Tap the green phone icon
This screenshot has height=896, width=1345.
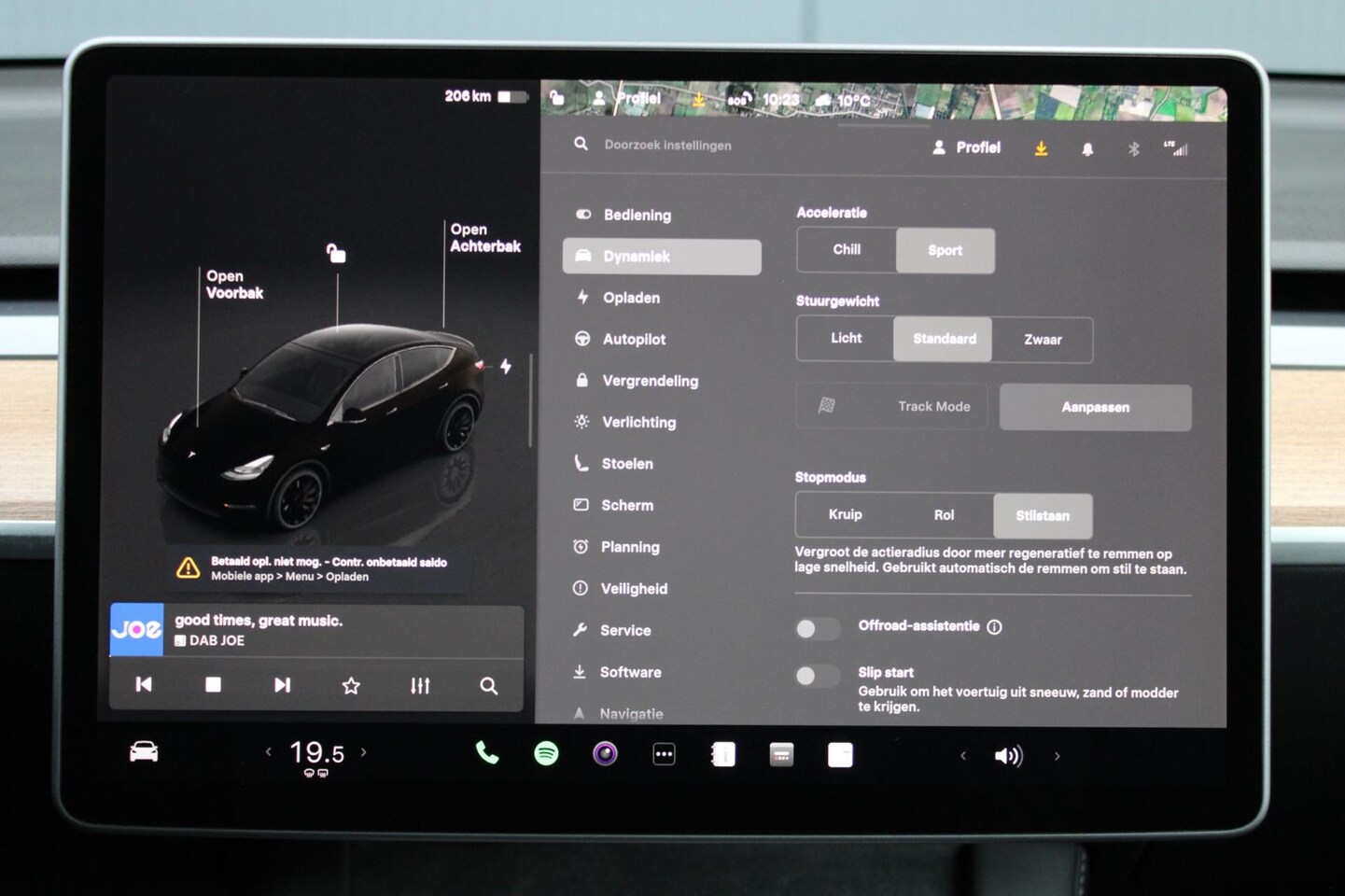(487, 752)
